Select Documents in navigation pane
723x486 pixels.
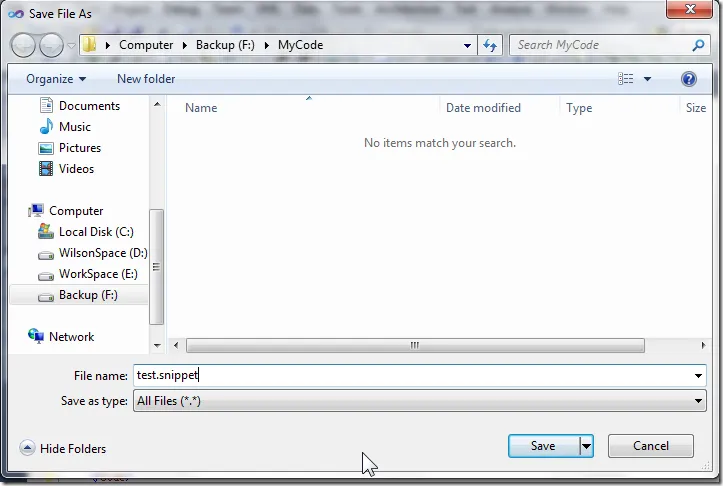[x=89, y=106]
